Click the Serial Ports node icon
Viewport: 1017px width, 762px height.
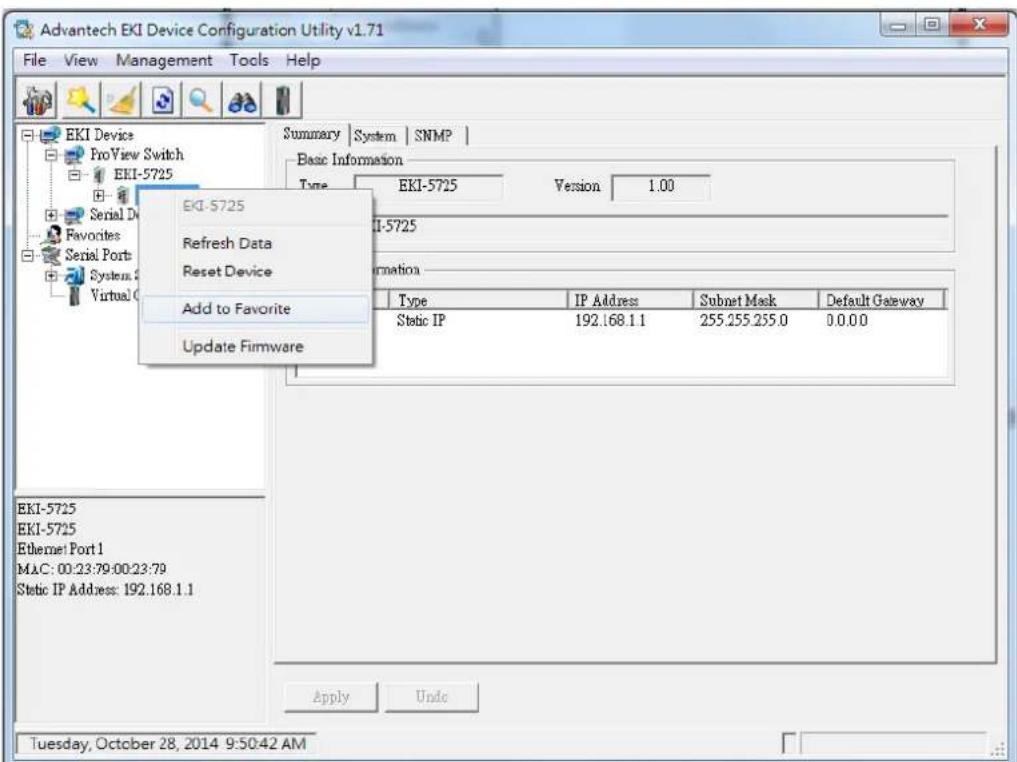(x=50, y=255)
